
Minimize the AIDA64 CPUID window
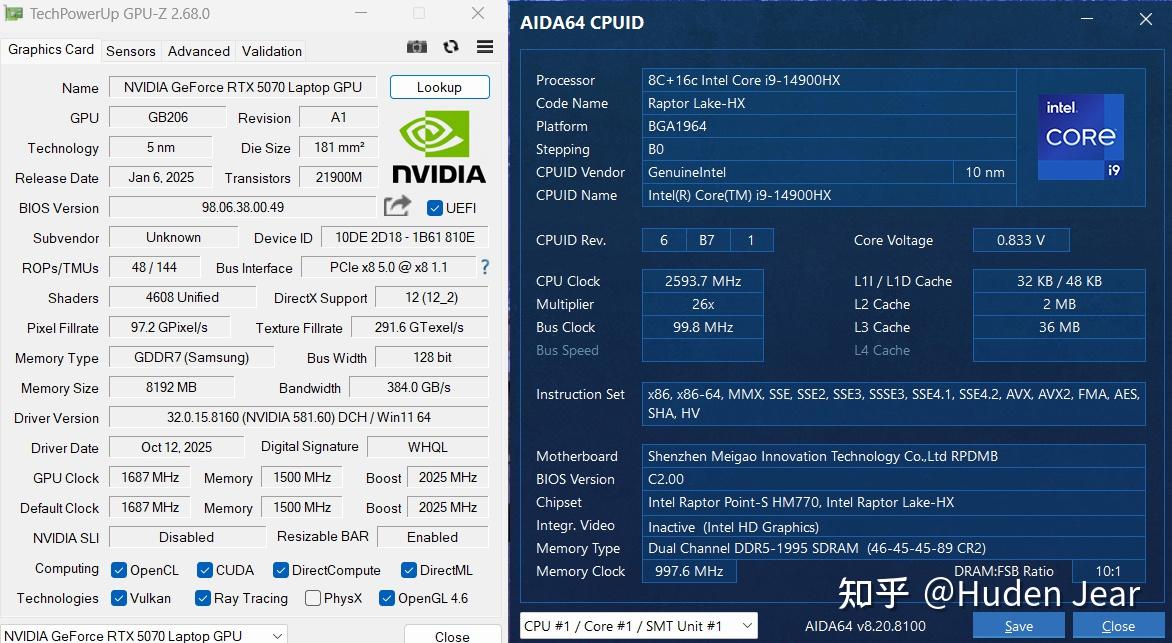tap(1087, 19)
